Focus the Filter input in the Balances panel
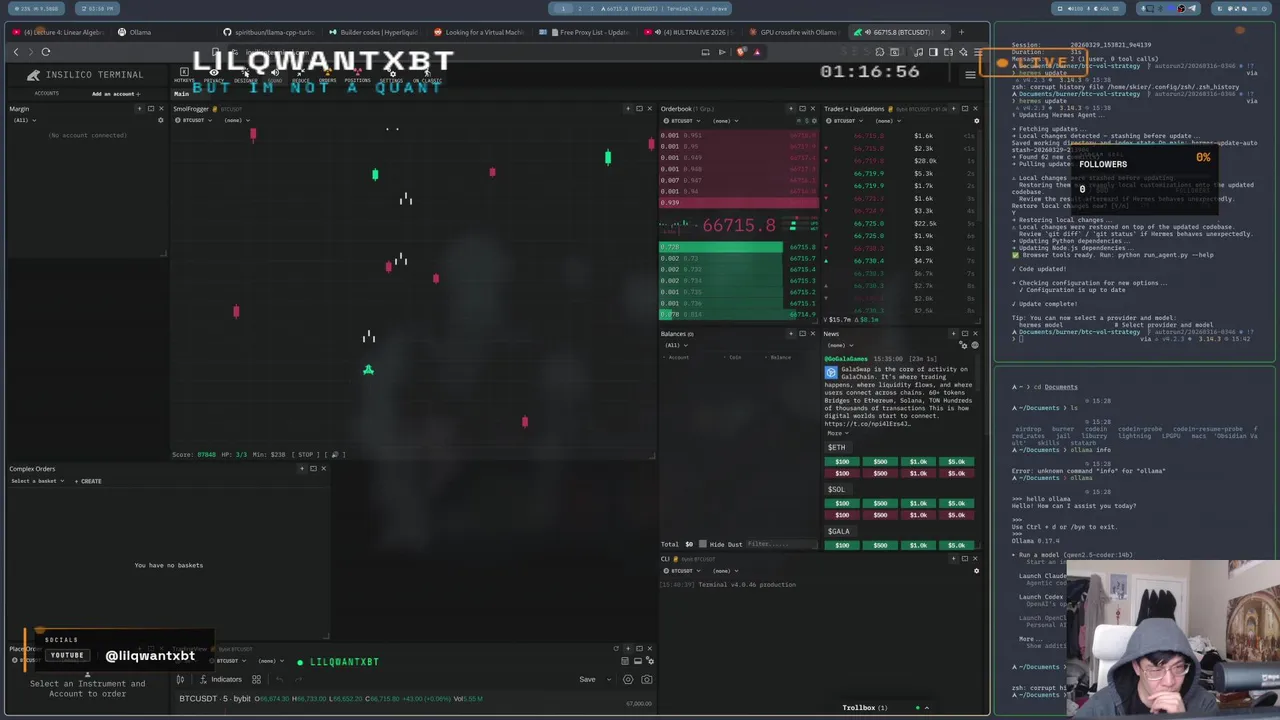This screenshot has width=1280, height=720. click(x=782, y=544)
